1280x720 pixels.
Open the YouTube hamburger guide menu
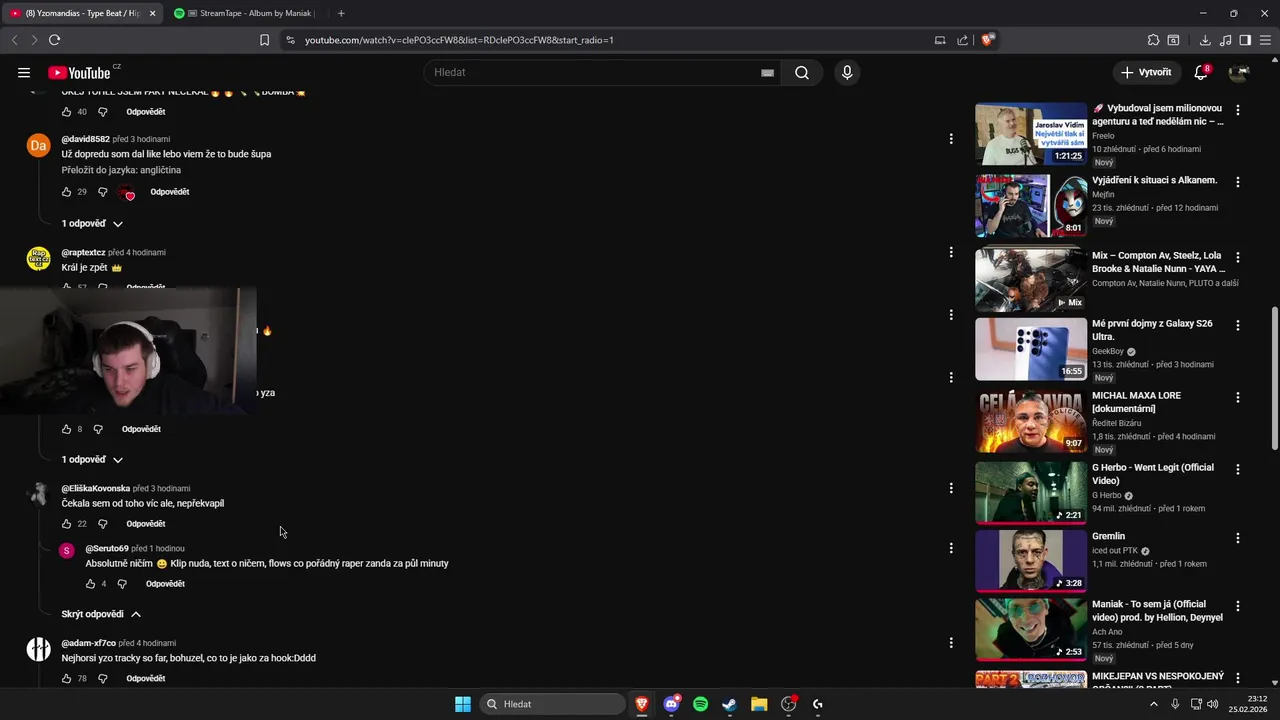point(24,72)
